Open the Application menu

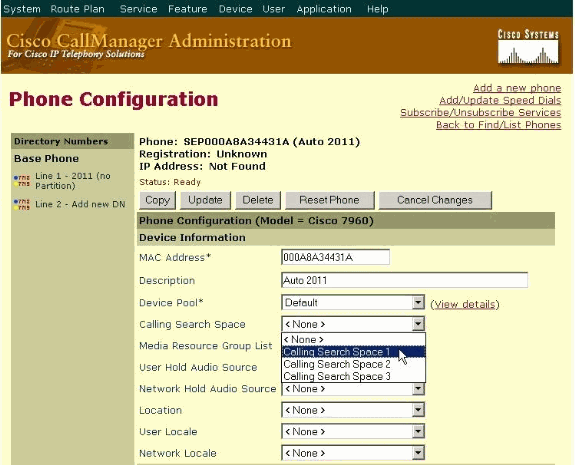click(324, 9)
